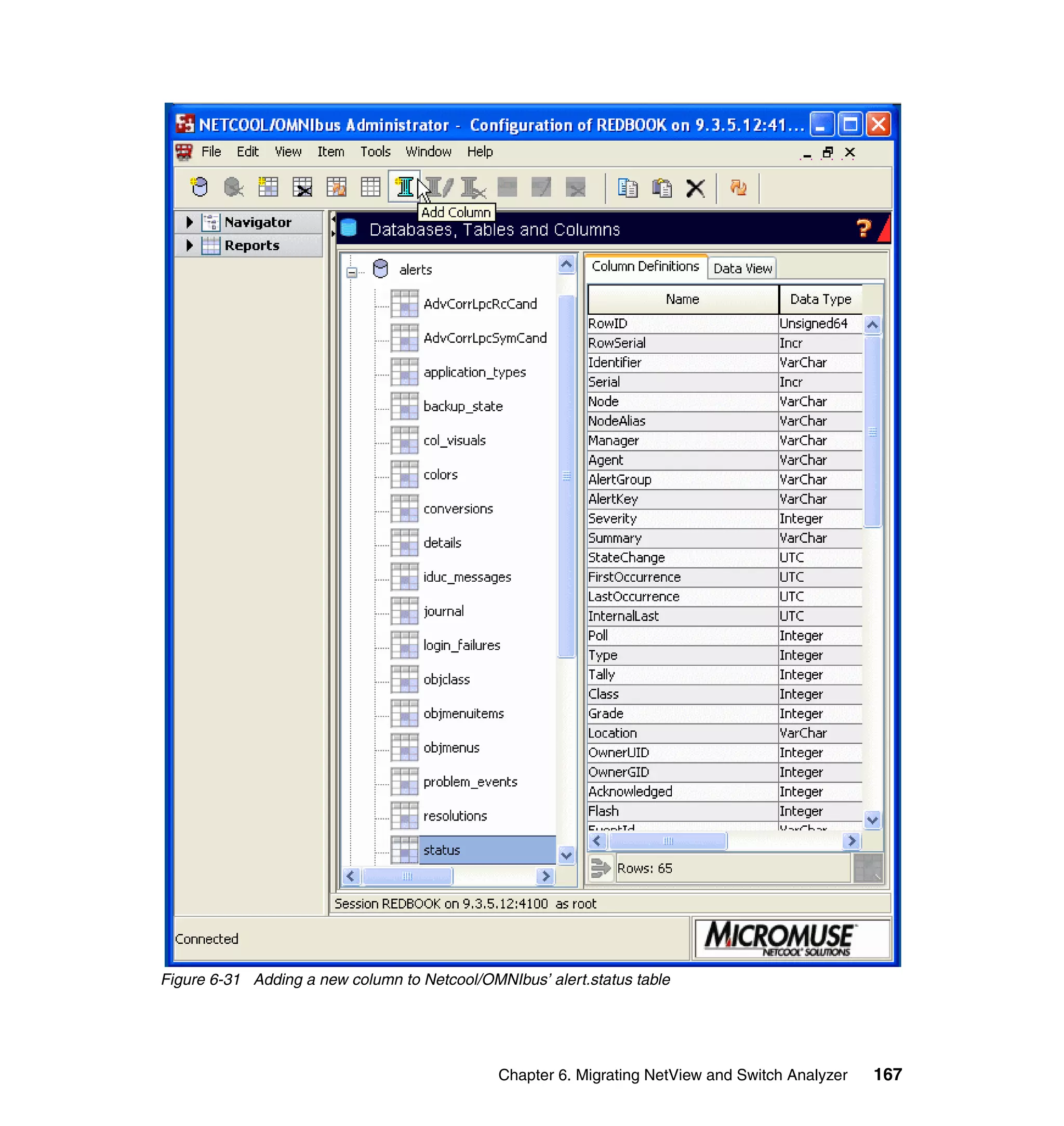
Task: Click the orange Refresh arrows icon
Action: 738,187
